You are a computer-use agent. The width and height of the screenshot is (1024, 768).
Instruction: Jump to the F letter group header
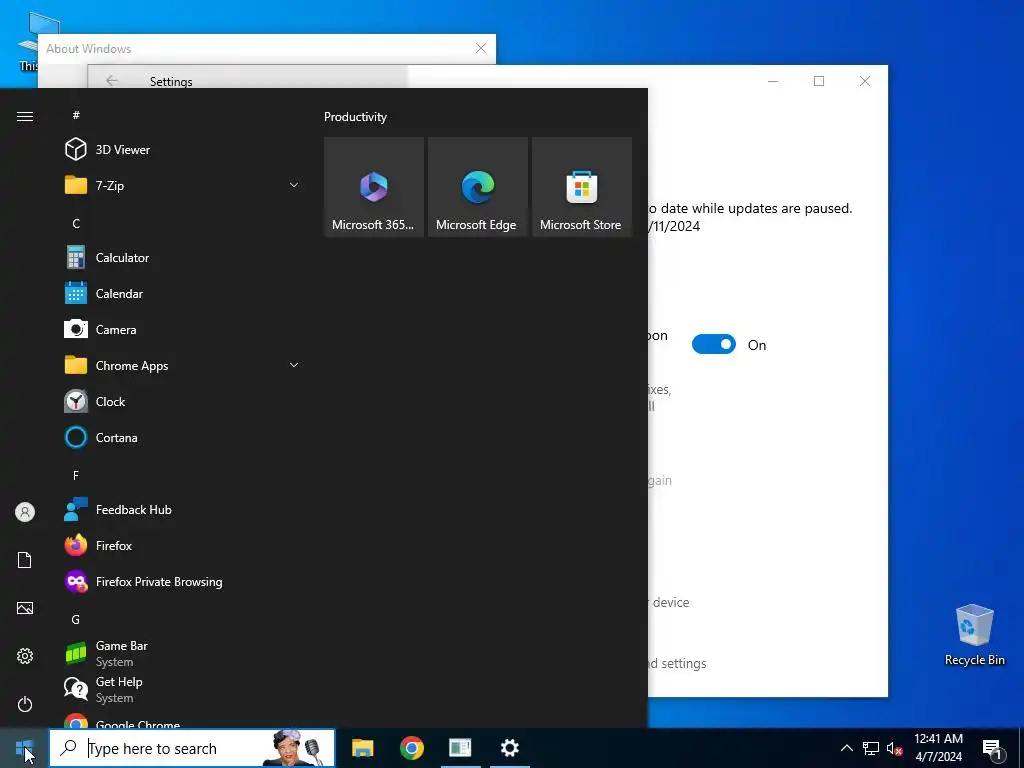[76, 475]
